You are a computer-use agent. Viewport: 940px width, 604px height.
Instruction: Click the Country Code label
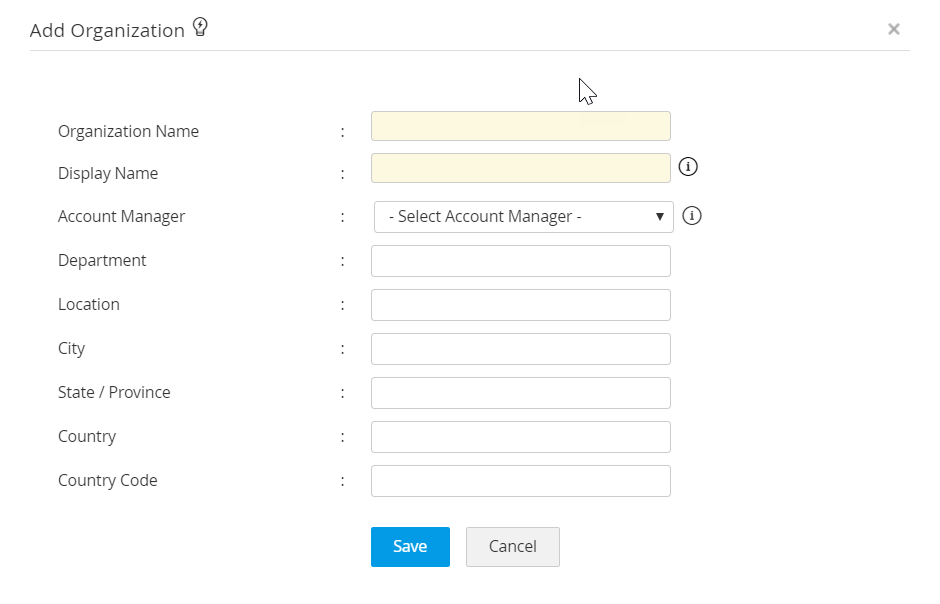pos(107,480)
